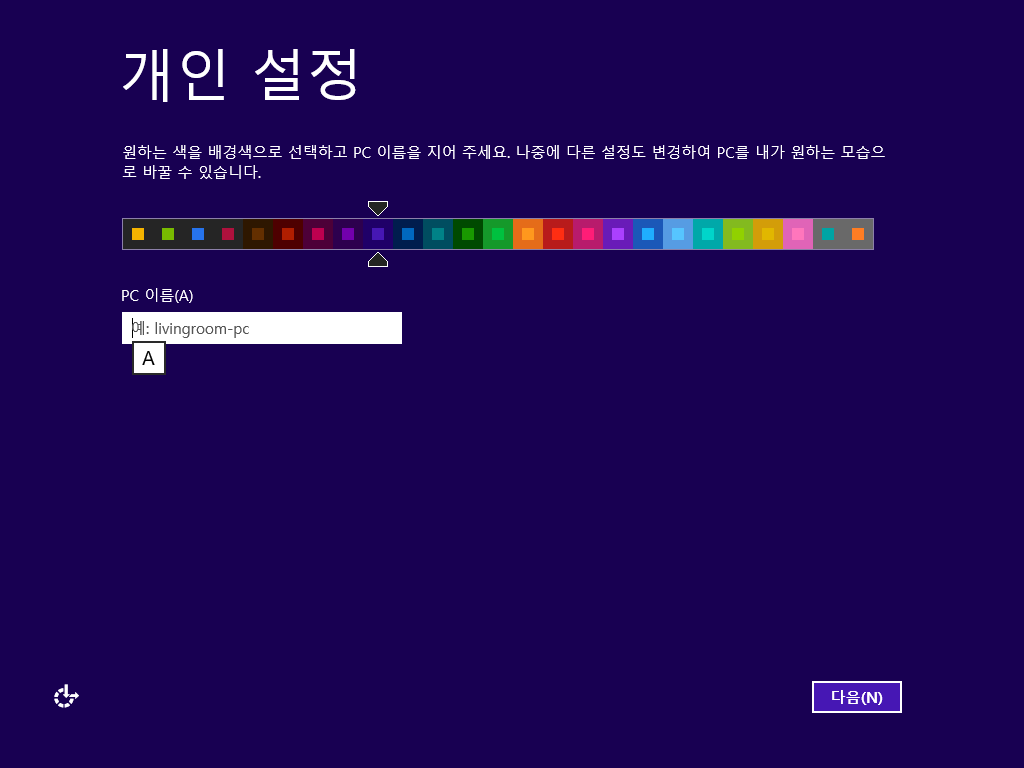The height and width of the screenshot is (768, 1024).
Task: Select the orange swatch next to bright green
Action: (528, 234)
